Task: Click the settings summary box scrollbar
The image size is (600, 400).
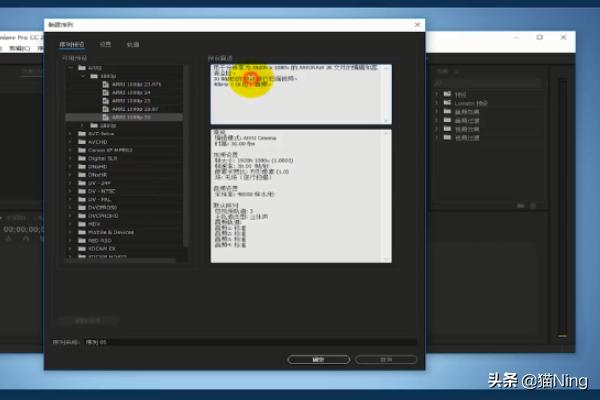Action: (x=386, y=196)
